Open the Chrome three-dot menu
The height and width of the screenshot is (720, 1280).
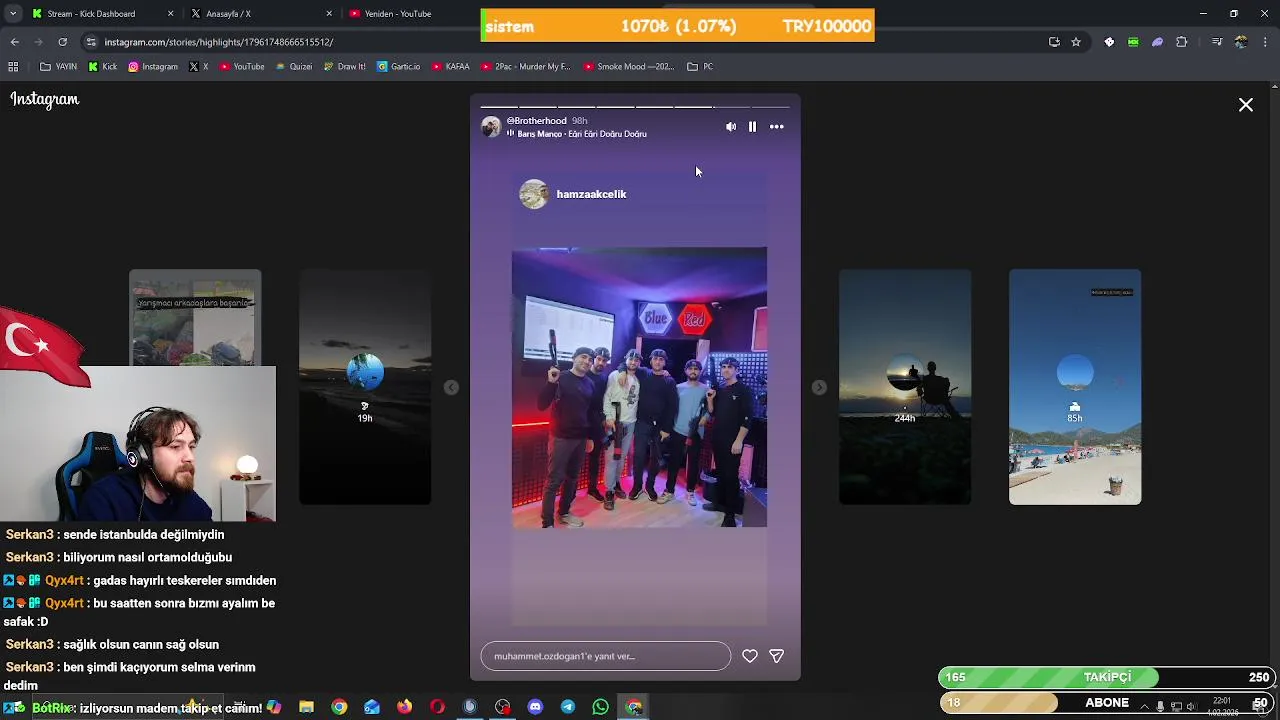click(1266, 42)
